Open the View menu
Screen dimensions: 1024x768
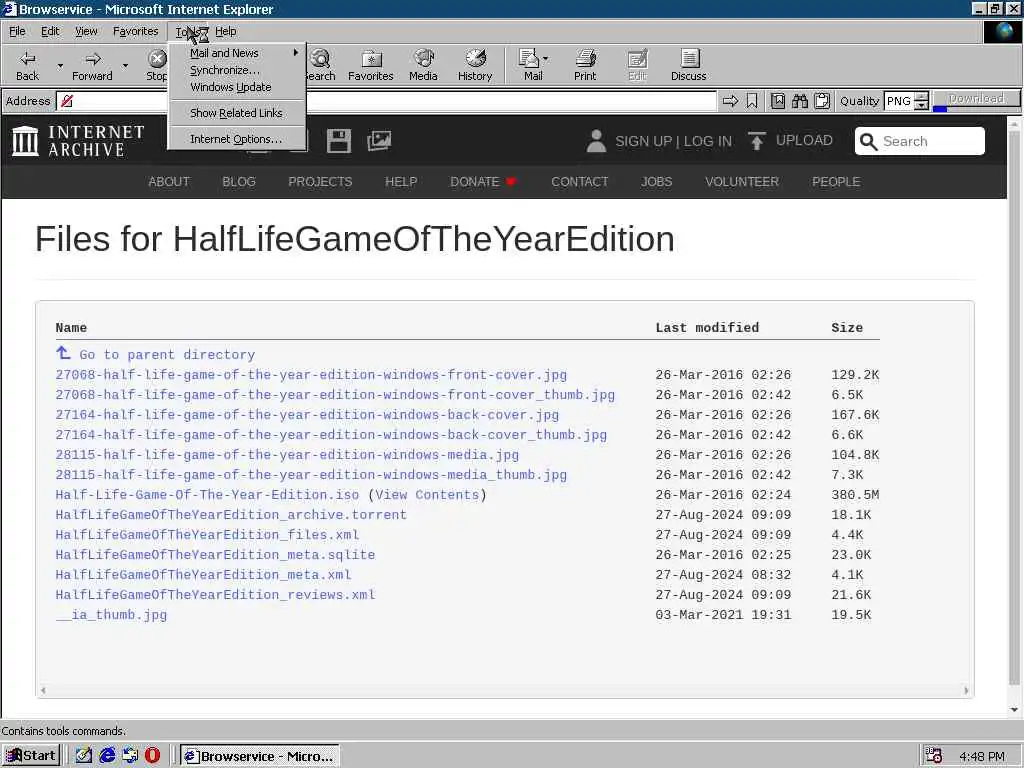pos(86,31)
